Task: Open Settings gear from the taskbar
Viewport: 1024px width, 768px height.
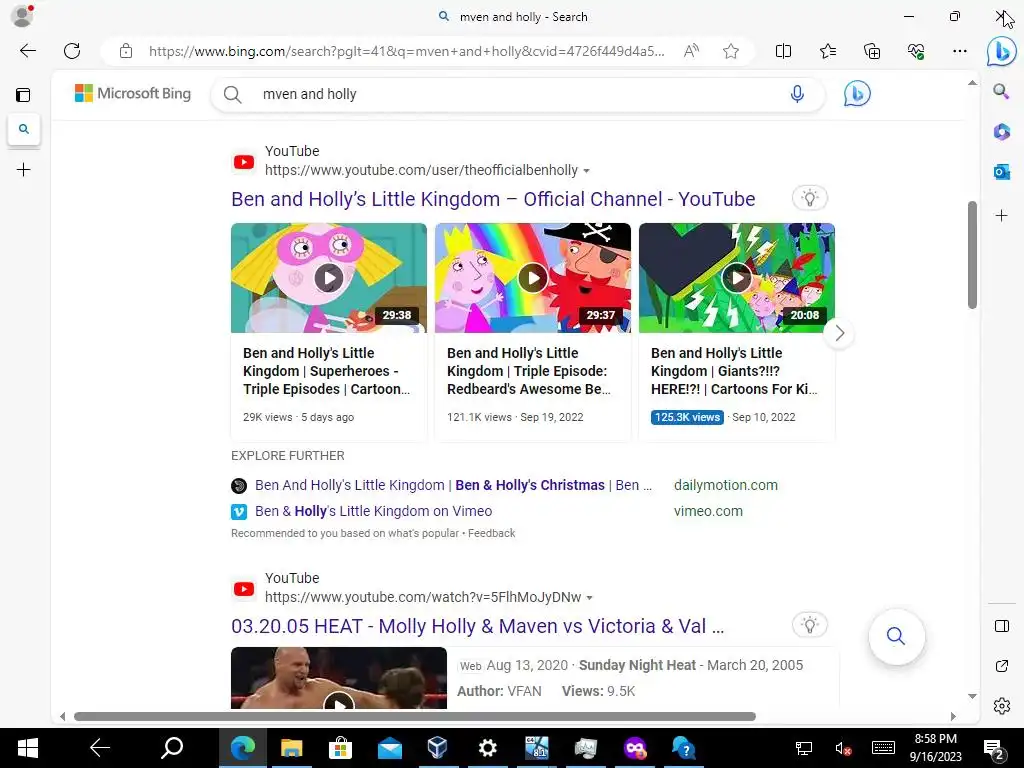Action: [x=487, y=748]
